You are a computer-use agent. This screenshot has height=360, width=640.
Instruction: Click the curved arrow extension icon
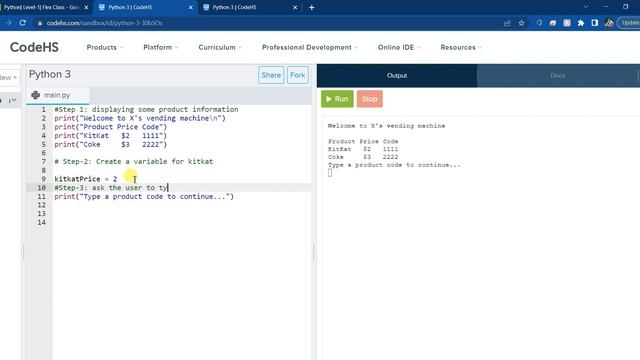[553, 23]
